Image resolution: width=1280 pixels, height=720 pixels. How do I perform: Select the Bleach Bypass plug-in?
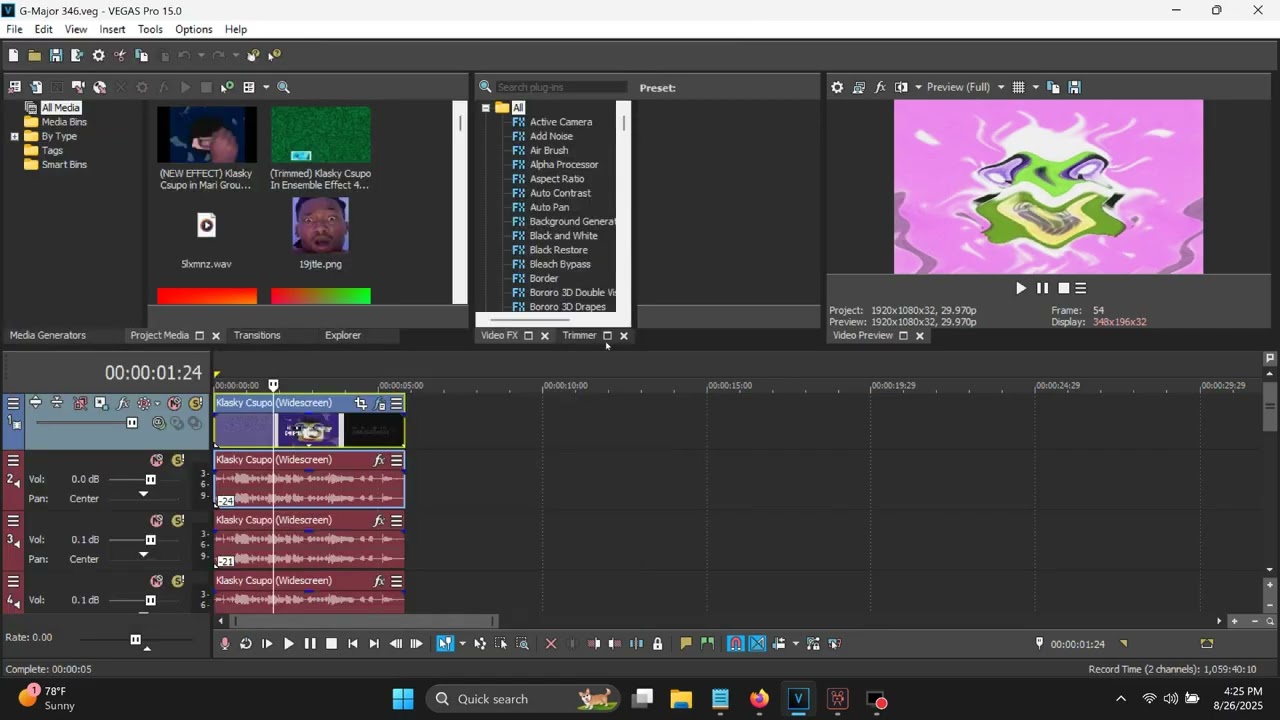pyautogui.click(x=560, y=264)
